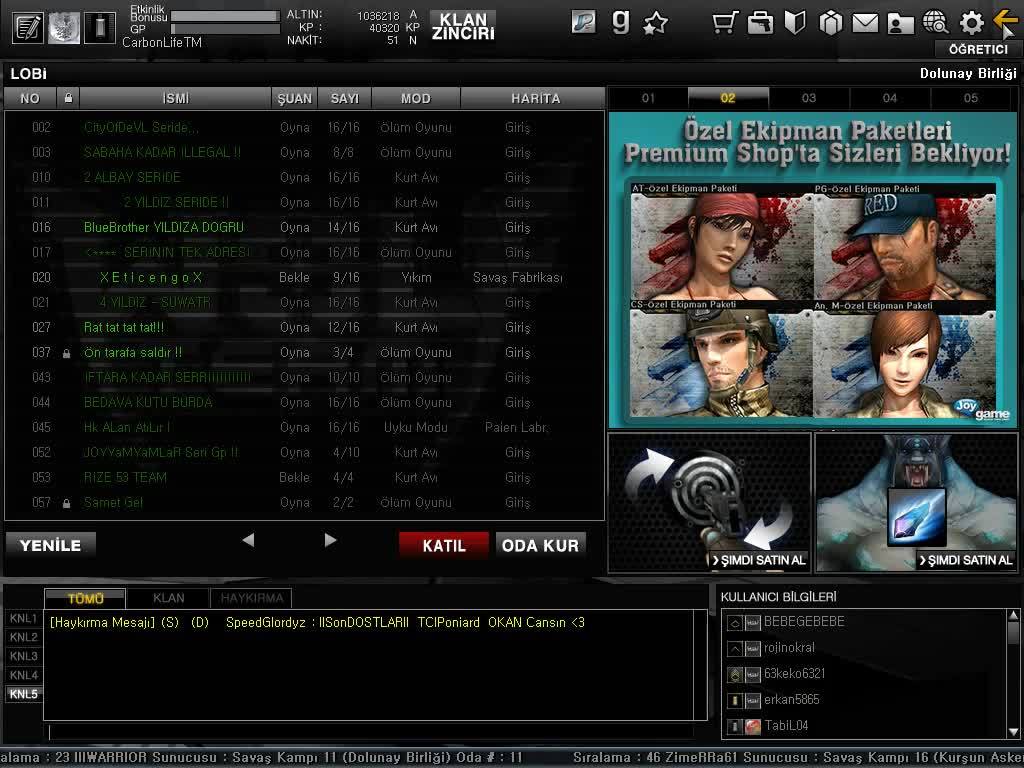Screen dimensions: 1024x768
Task: Select room BlueBrother YILDIZA DOGRU
Action: pyautogui.click(x=304, y=227)
